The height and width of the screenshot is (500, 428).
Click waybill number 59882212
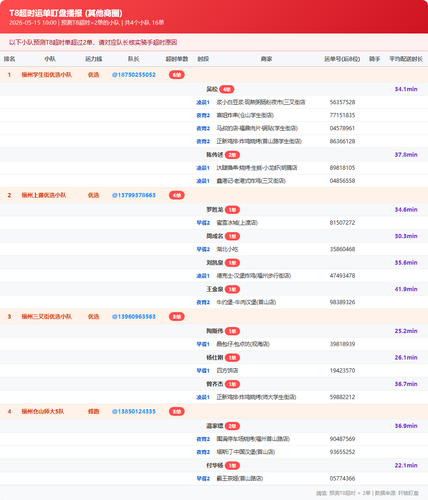[342, 397]
